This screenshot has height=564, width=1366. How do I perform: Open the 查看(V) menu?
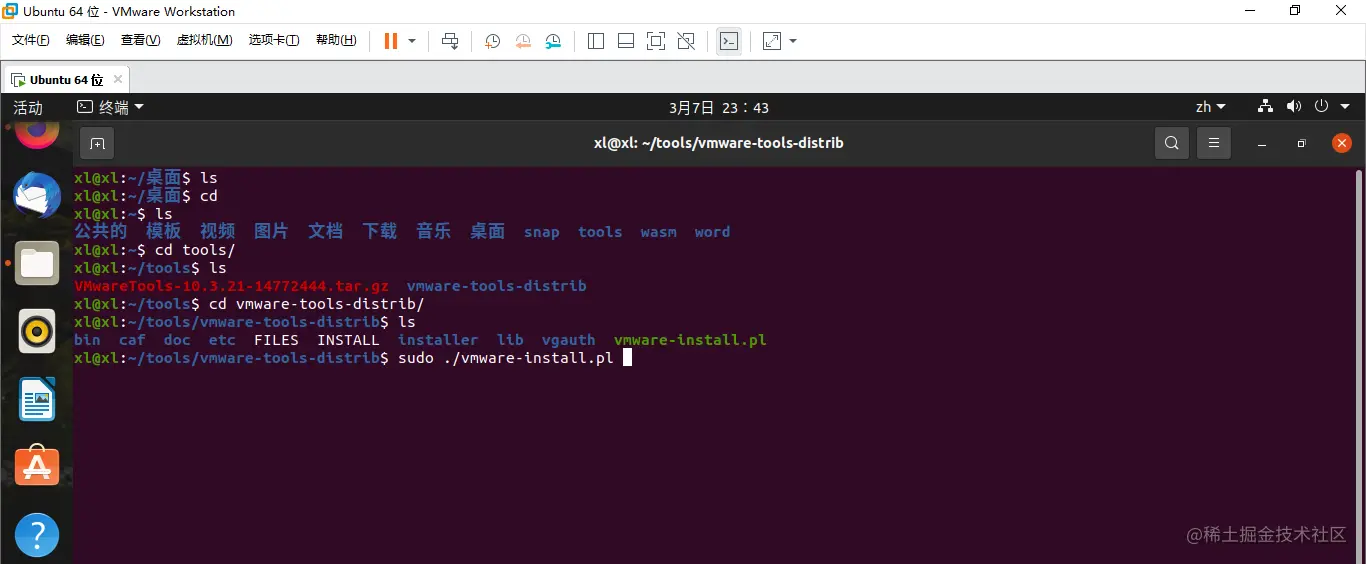coord(140,40)
